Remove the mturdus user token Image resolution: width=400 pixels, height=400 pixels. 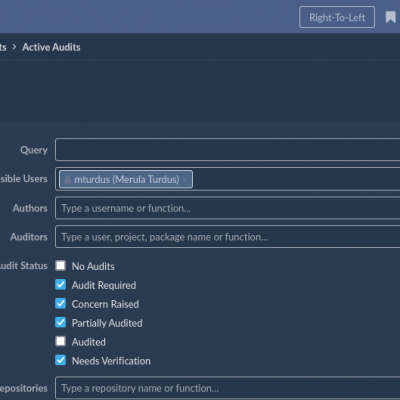pyautogui.click(x=185, y=180)
